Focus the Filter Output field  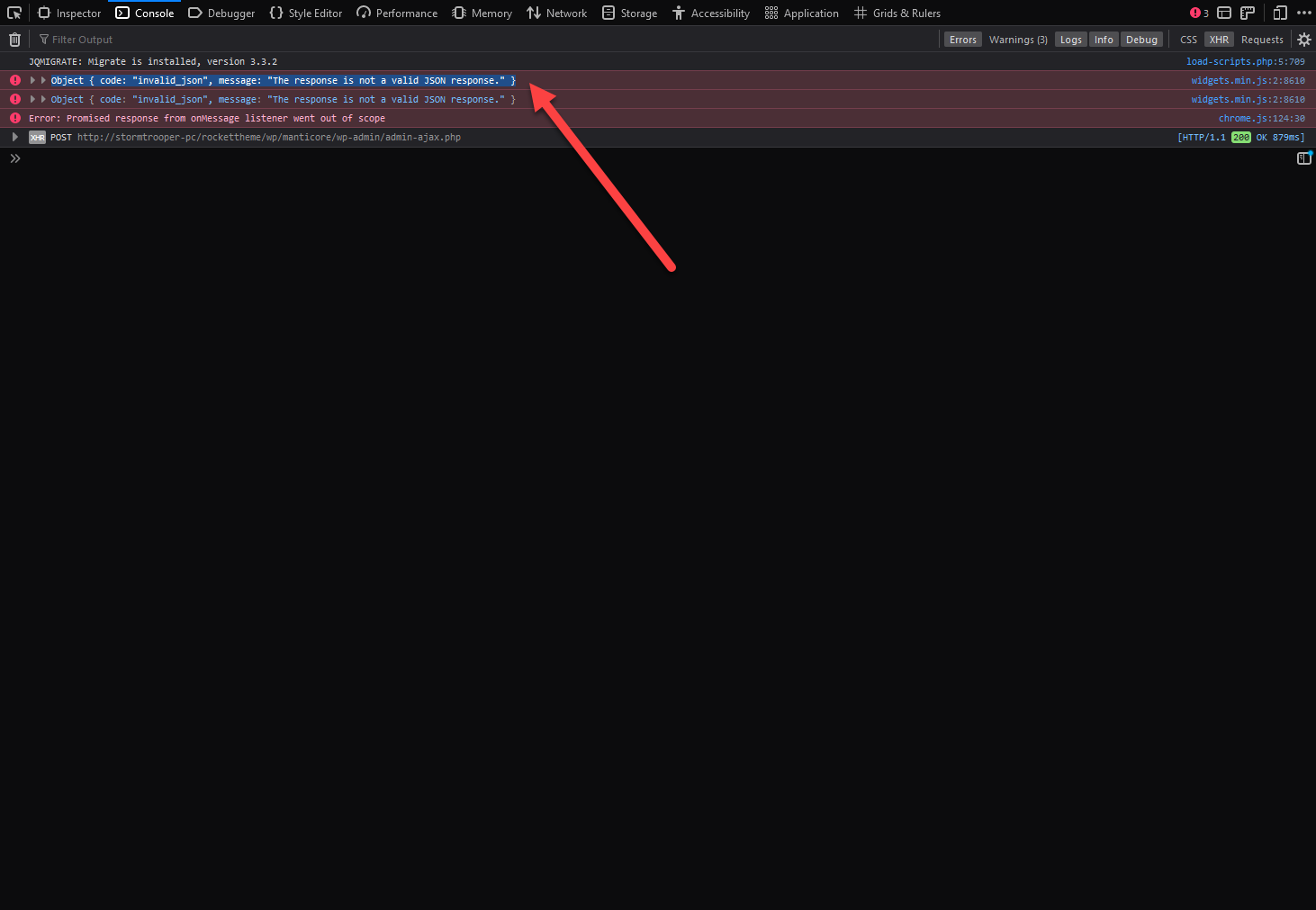pyautogui.click(x=486, y=40)
